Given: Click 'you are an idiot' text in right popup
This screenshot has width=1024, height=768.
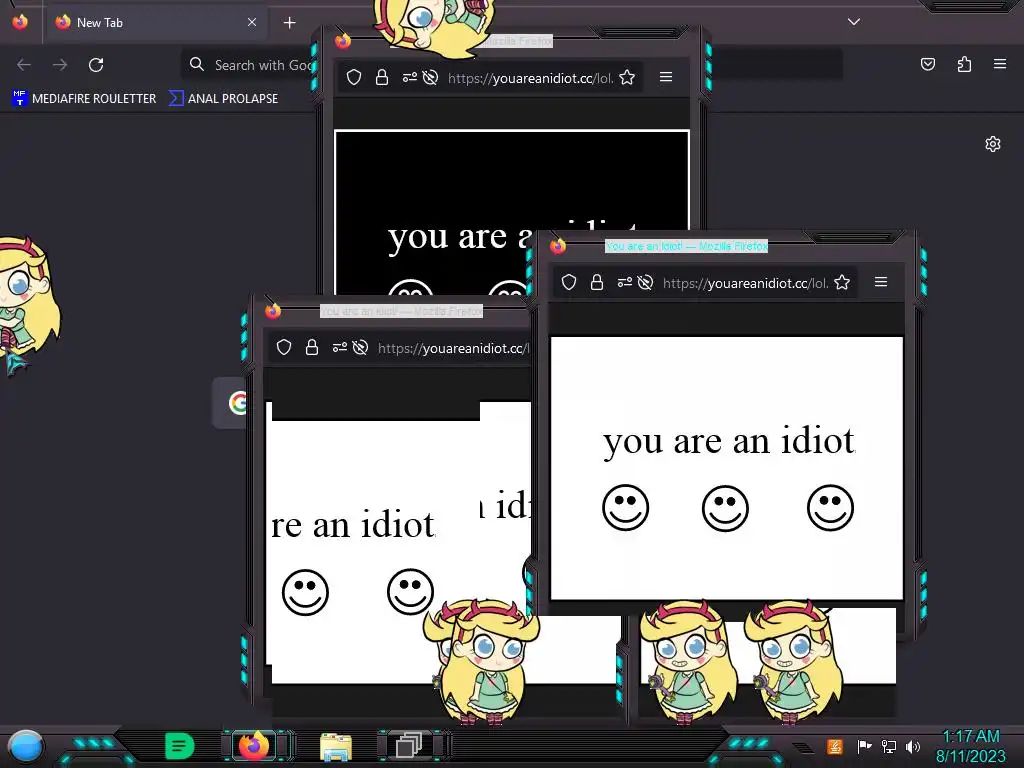Looking at the screenshot, I should (x=729, y=442).
